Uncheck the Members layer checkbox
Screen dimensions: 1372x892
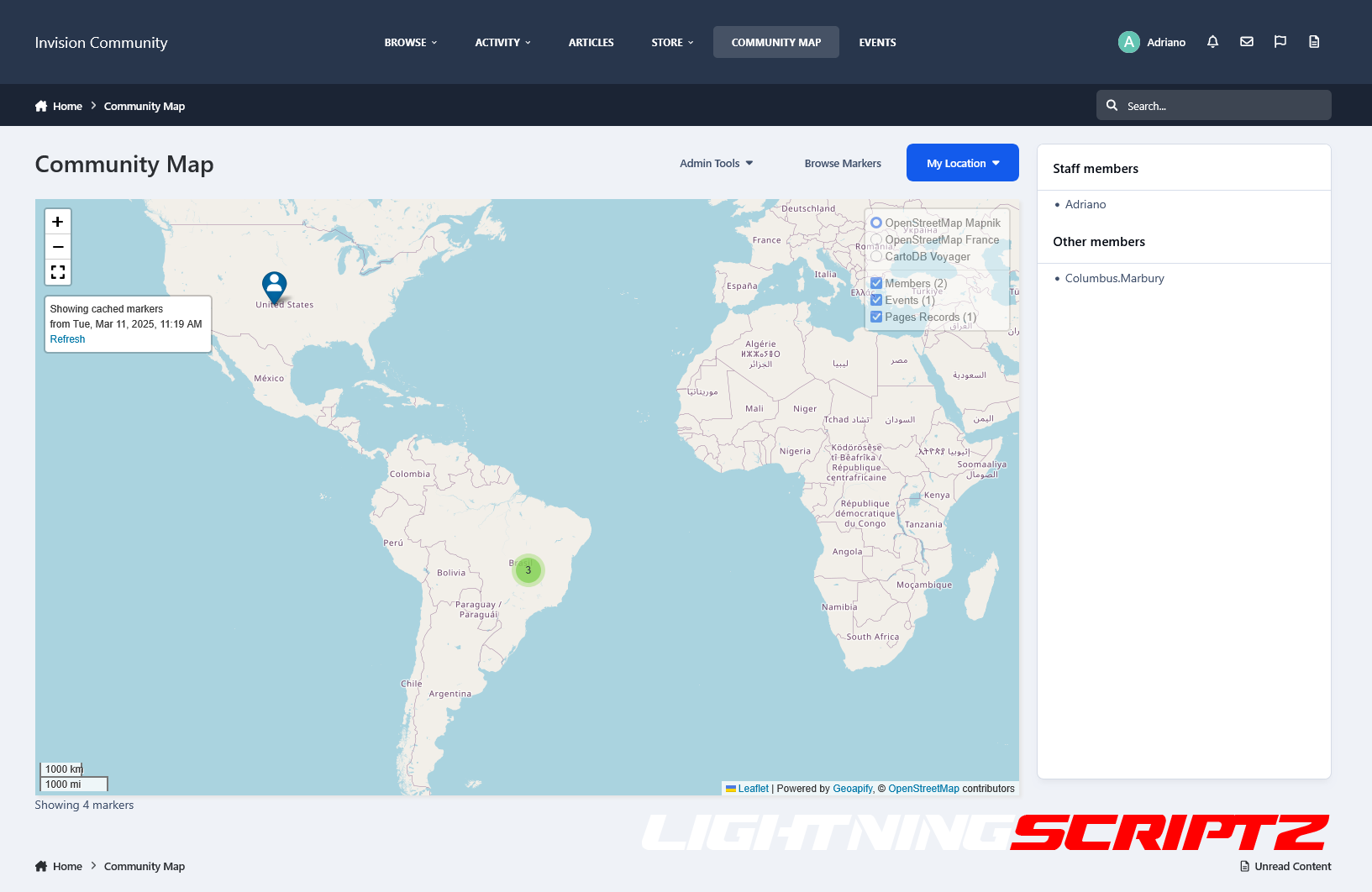tap(876, 283)
